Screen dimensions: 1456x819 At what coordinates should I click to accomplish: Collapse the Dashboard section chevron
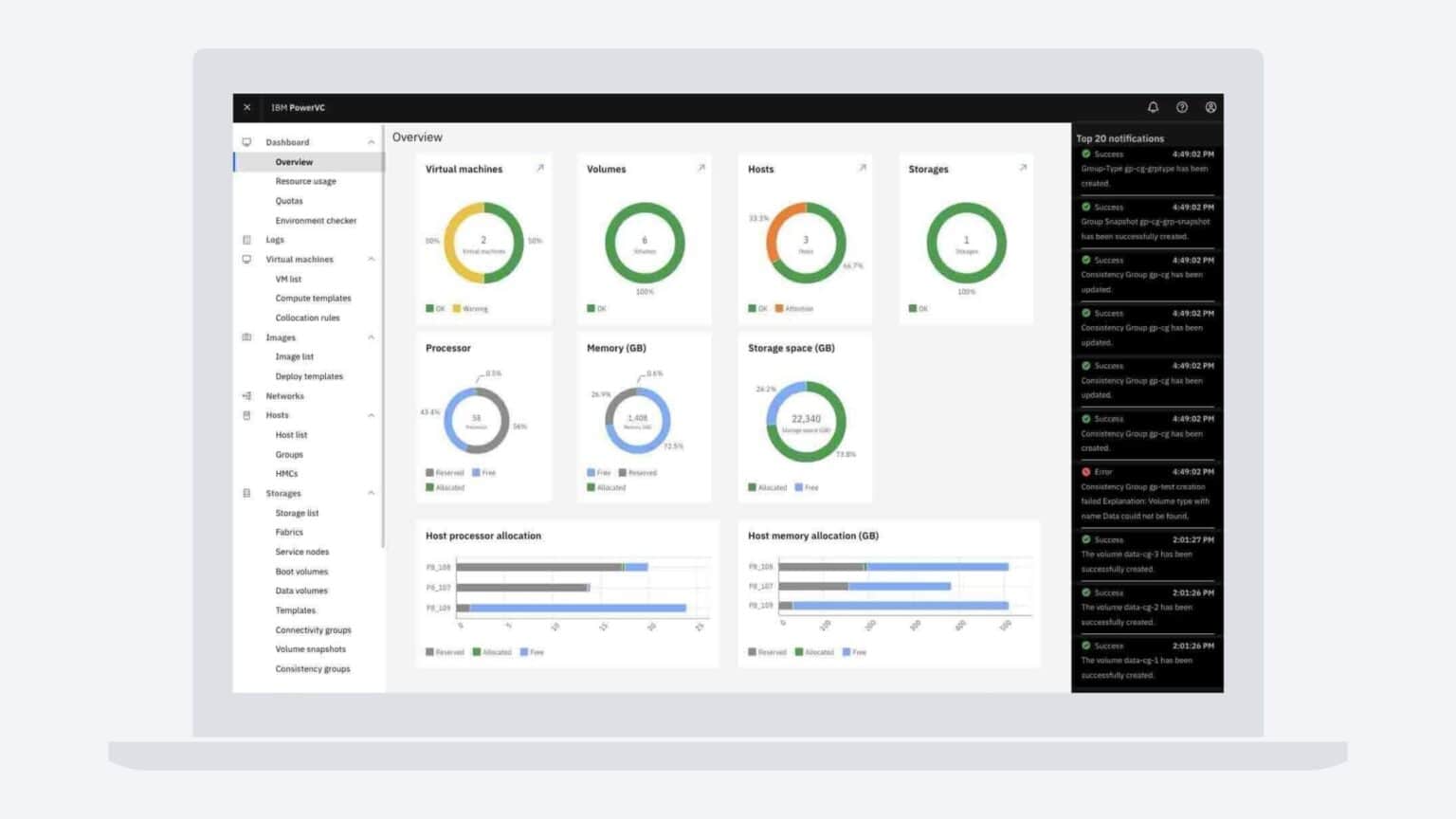(x=371, y=142)
